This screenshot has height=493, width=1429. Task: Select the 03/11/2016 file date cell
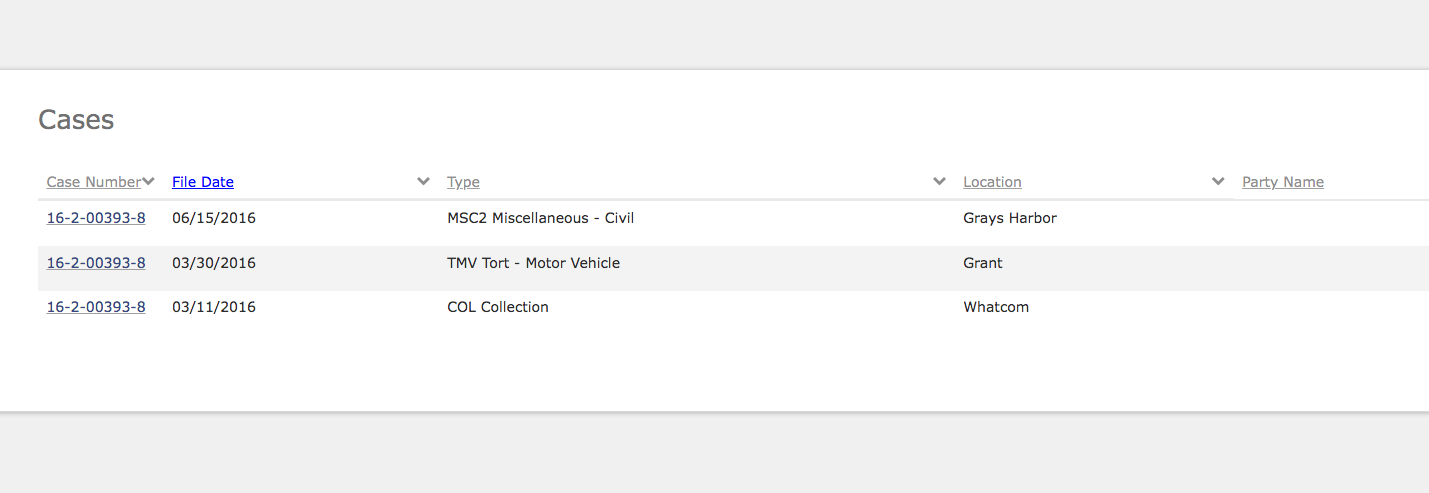(214, 307)
